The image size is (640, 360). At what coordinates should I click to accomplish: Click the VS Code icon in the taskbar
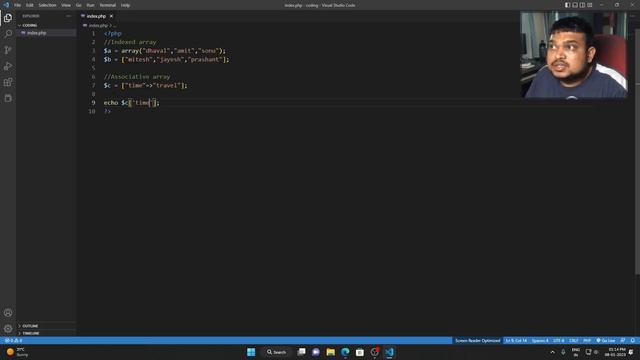point(389,352)
